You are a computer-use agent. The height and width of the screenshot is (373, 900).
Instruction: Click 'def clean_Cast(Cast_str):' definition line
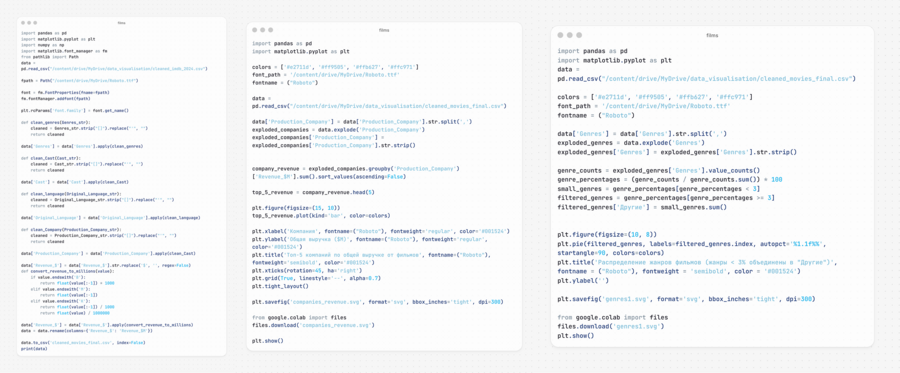[x=51, y=158]
